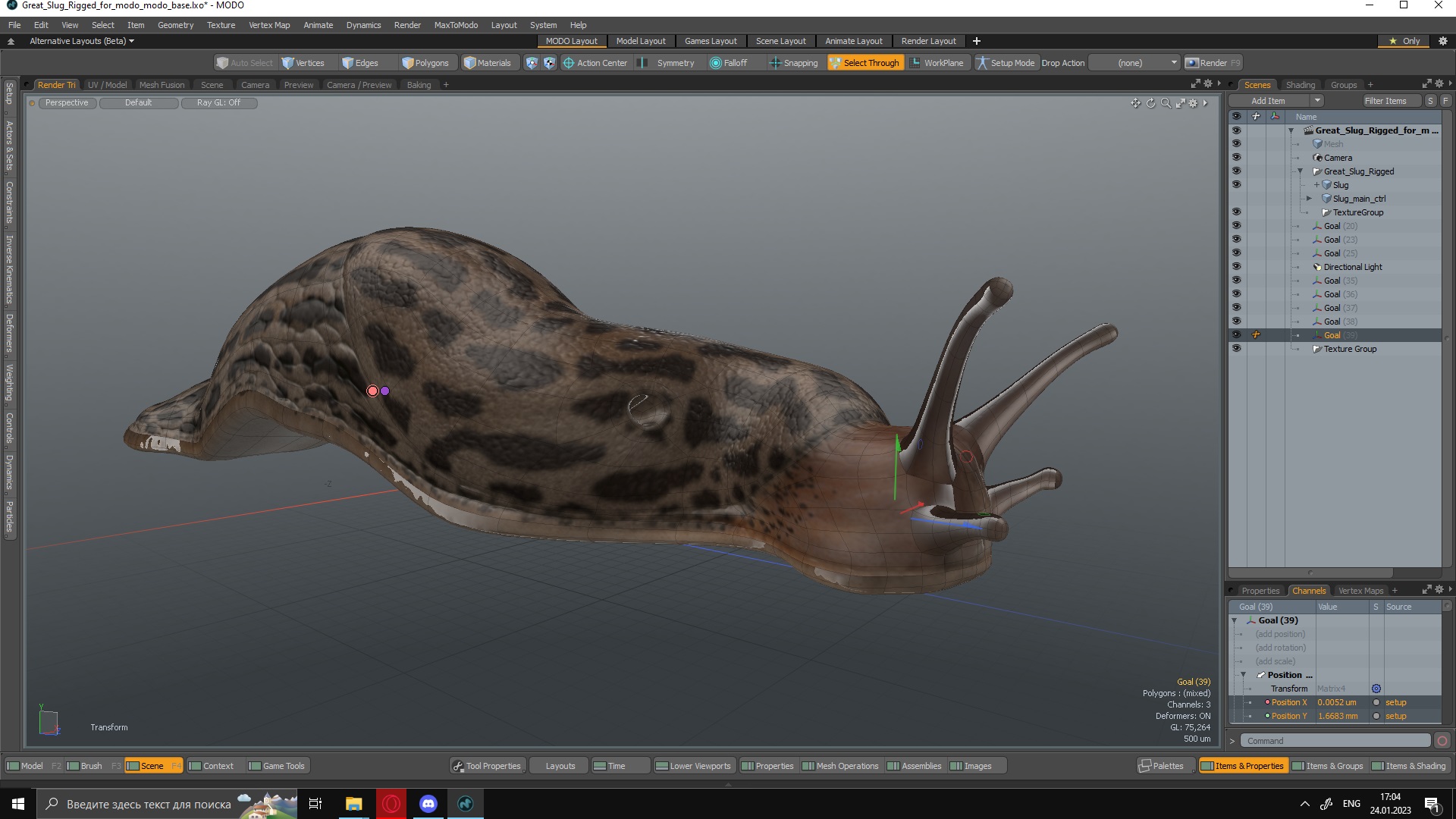Click into the Command input field
Screen dimensions: 1456x819
pos(1337,741)
